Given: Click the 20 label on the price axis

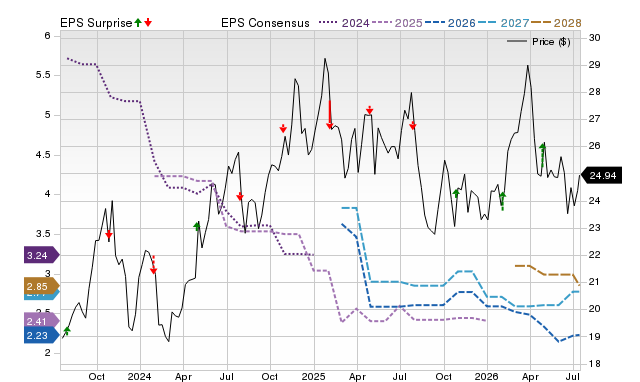Looking at the screenshot, I should [594, 309].
